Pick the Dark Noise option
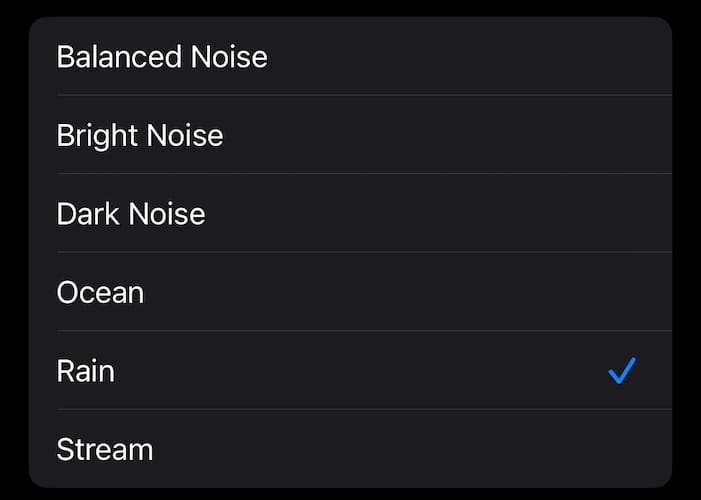This screenshot has height=500, width=701. point(350,213)
